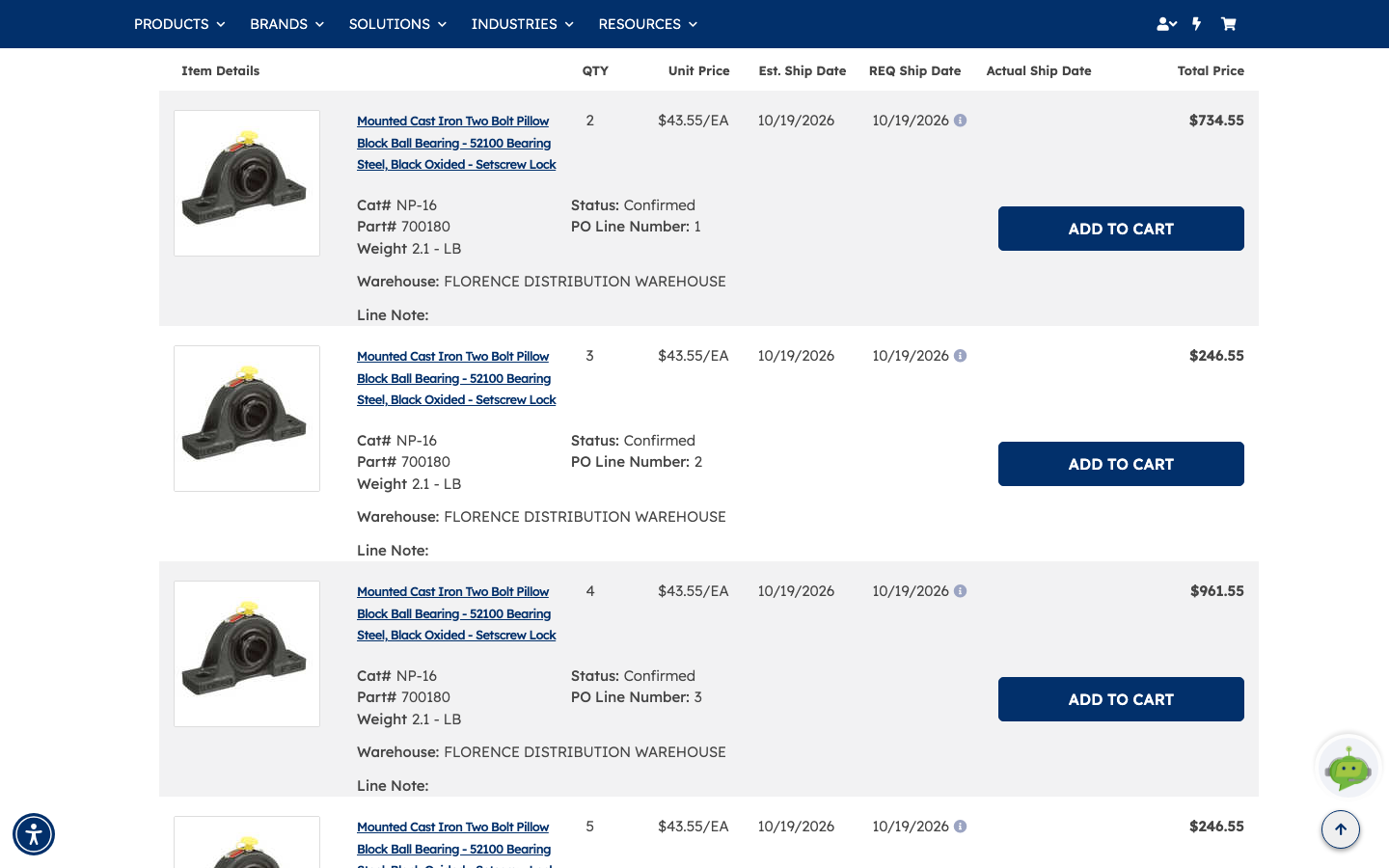Click Status: Confirmed on PO line 1
1389x868 pixels.
tap(633, 205)
